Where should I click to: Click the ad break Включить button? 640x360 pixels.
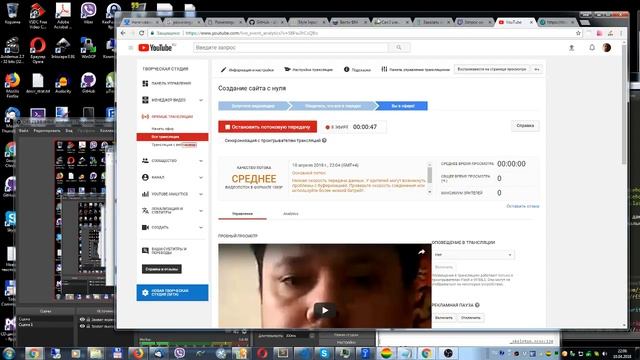point(444,318)
